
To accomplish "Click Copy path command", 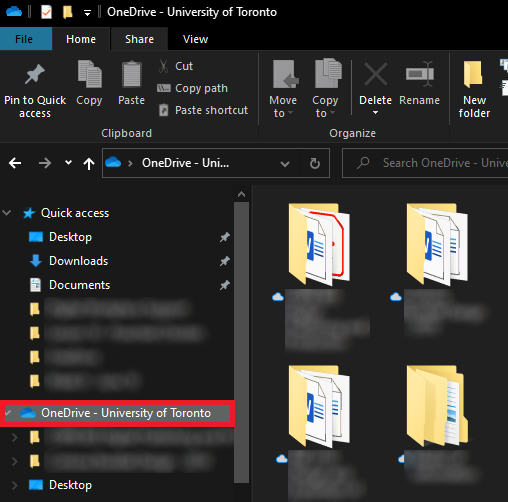I will click(192, 88).
